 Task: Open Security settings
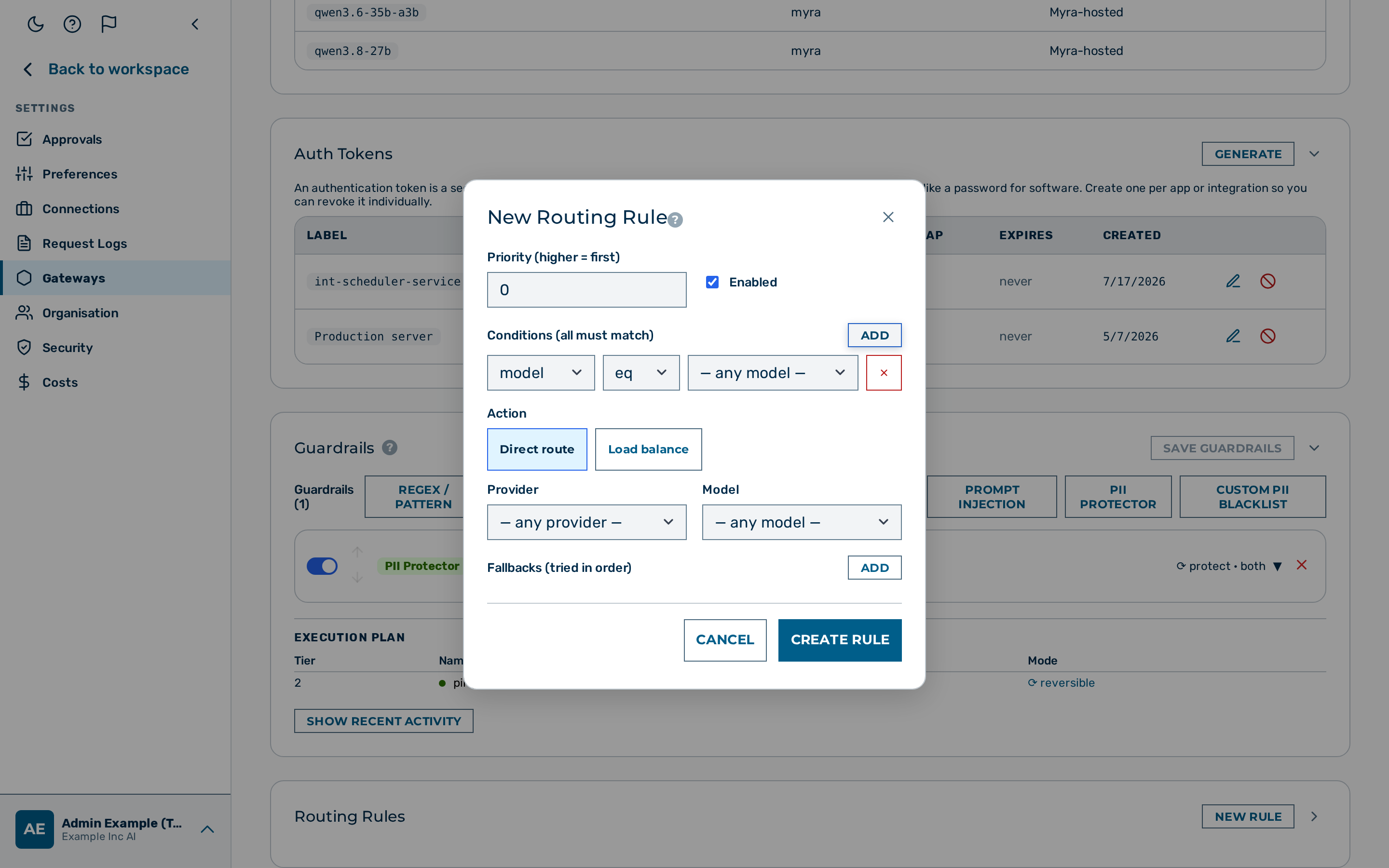pos(115,347)
